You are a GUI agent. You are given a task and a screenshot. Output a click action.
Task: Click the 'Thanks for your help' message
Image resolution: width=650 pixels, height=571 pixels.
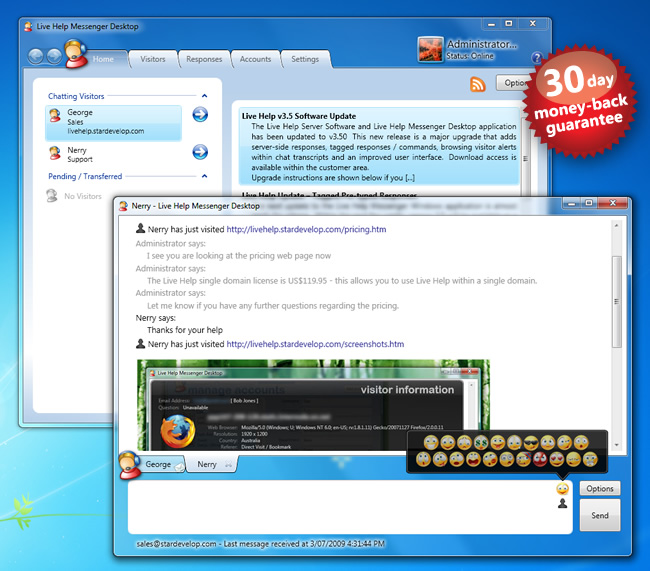coord(185,330)
